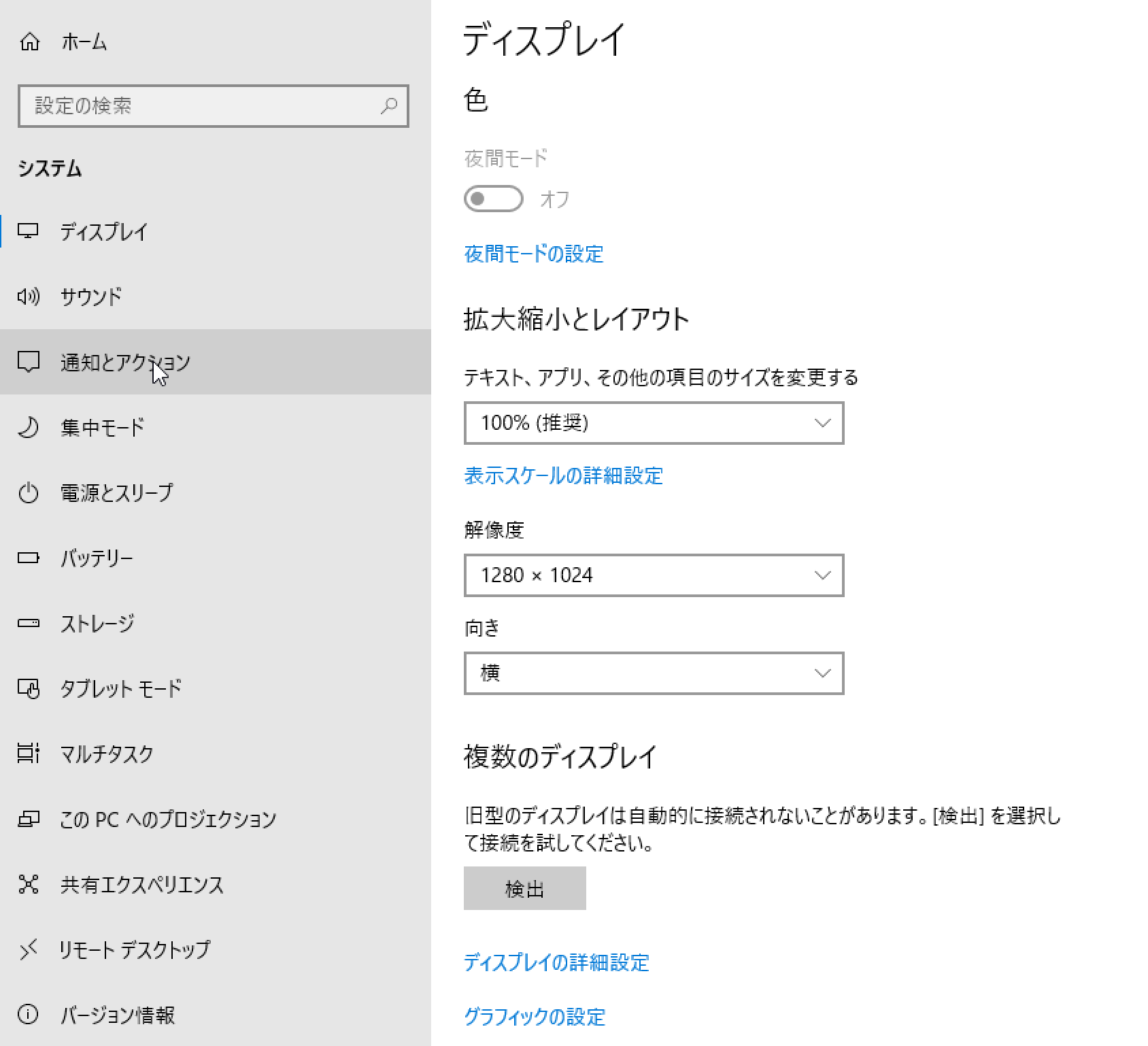
Task: Open 表示スケールの詳細設定 link
Action: (x=563, y=475)
